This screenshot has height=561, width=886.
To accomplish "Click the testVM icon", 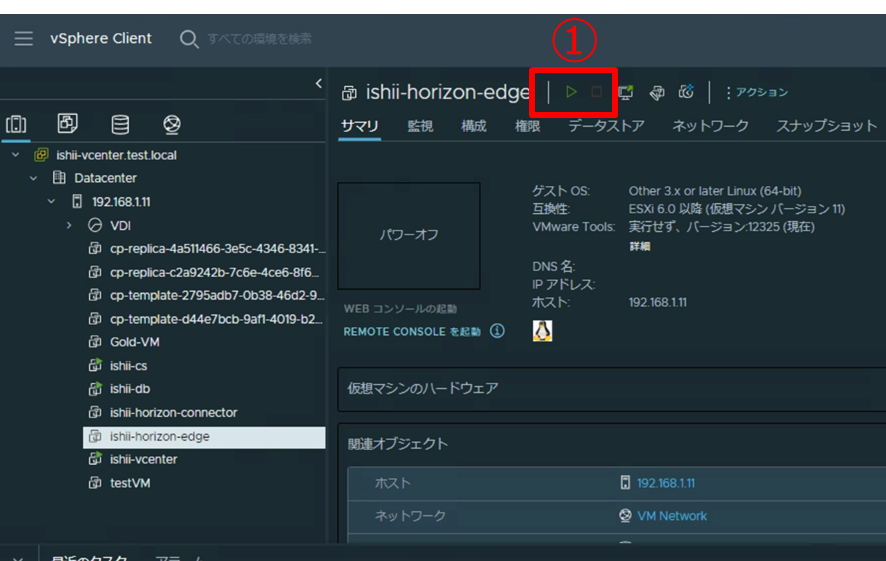I will click(x=95, y=483).
